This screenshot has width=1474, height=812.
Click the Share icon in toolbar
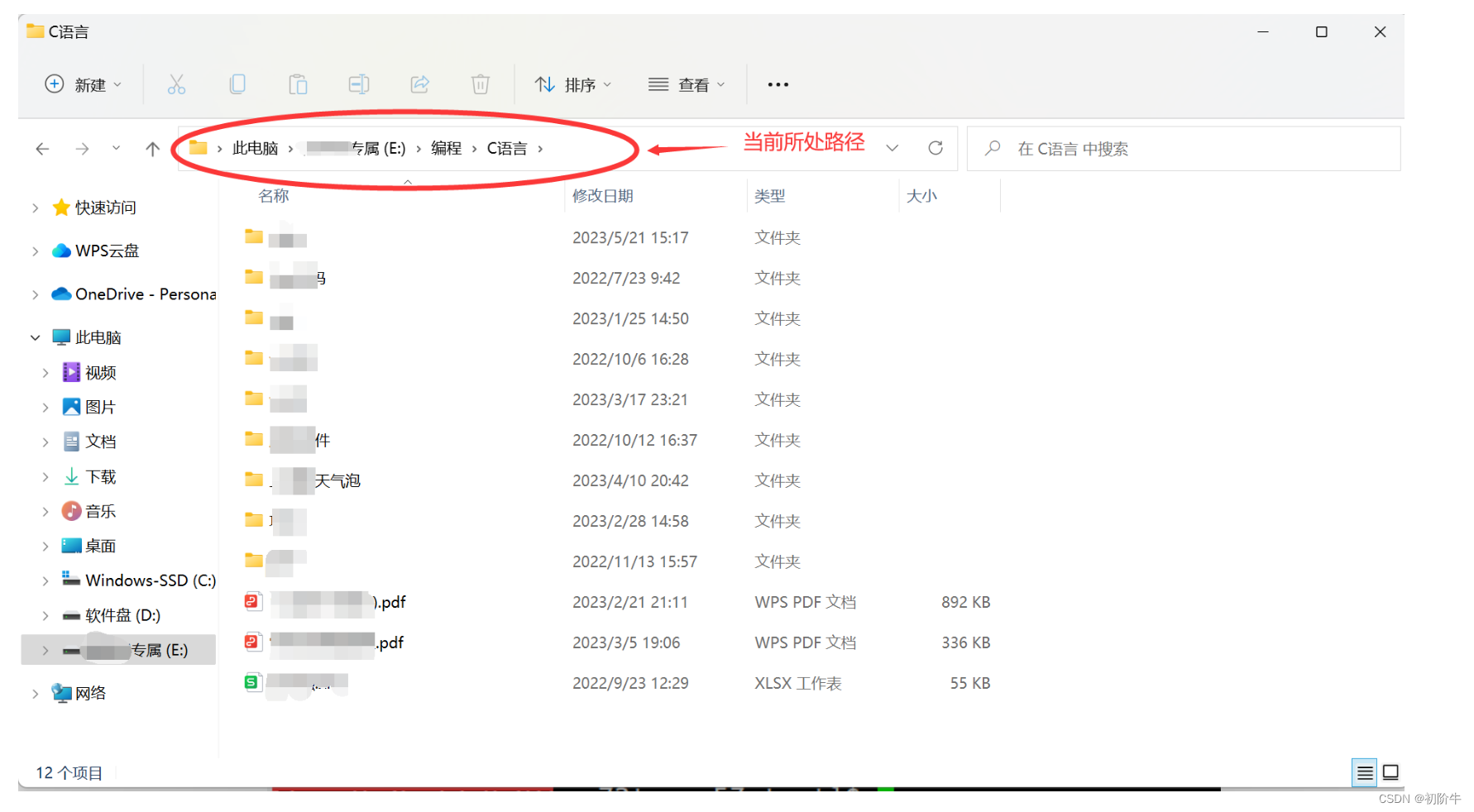420,84
